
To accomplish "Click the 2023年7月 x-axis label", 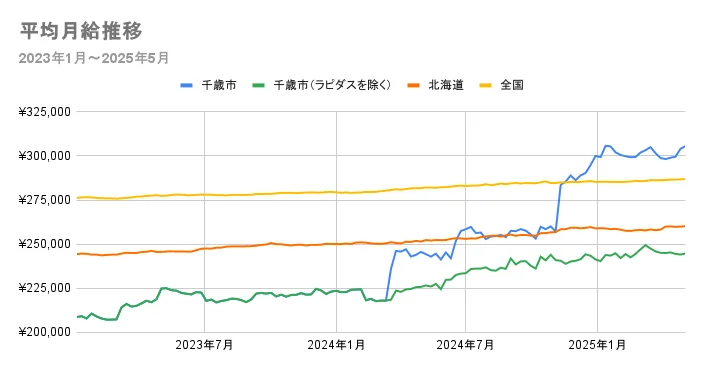I will click(x=204, y=345).
